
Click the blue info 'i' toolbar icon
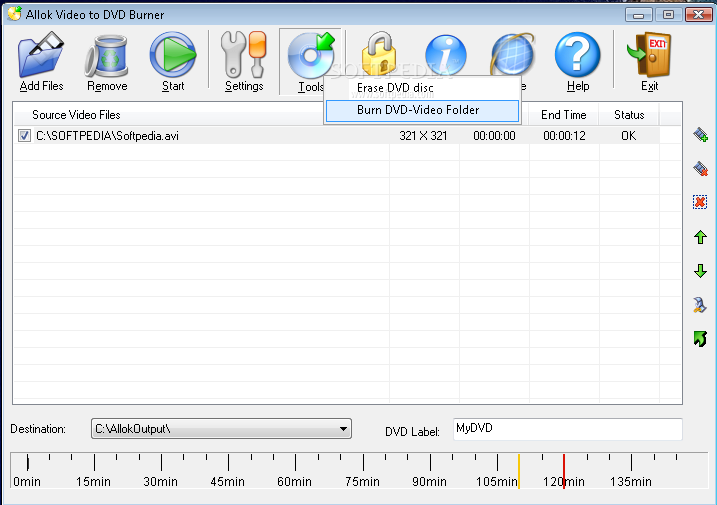[446, 55]
